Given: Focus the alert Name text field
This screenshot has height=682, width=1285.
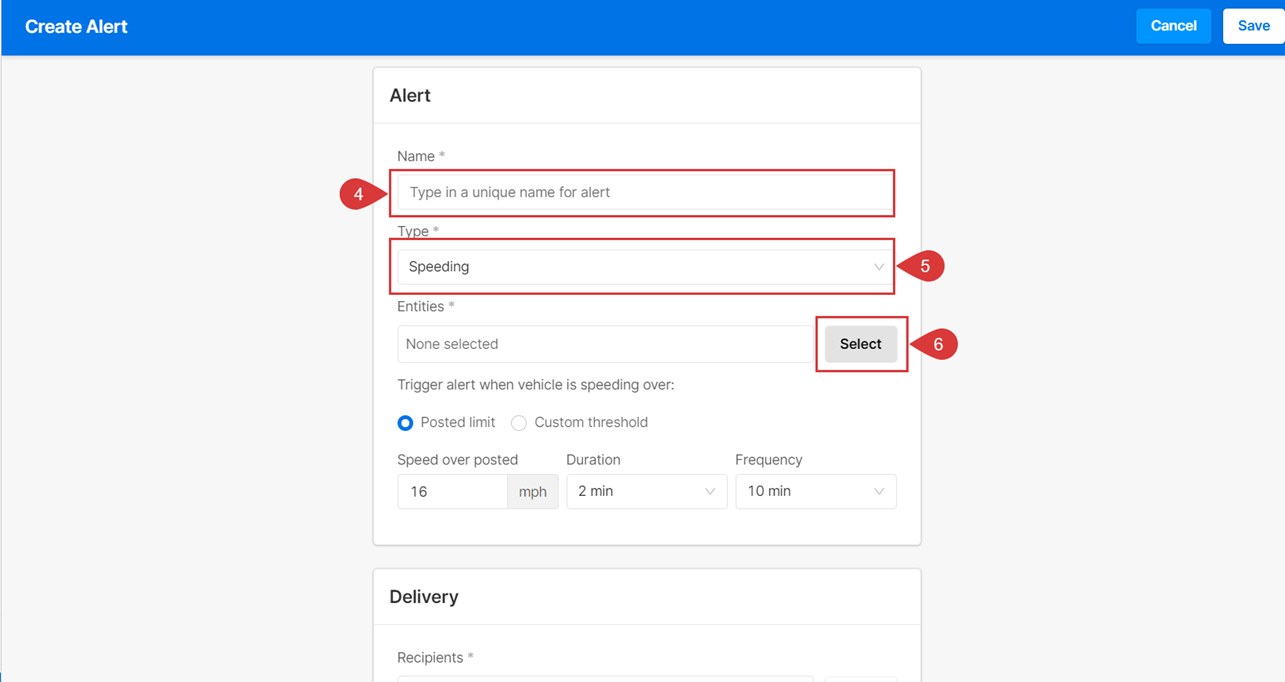Looking at the screenshot, I should [x=645, y=192].
